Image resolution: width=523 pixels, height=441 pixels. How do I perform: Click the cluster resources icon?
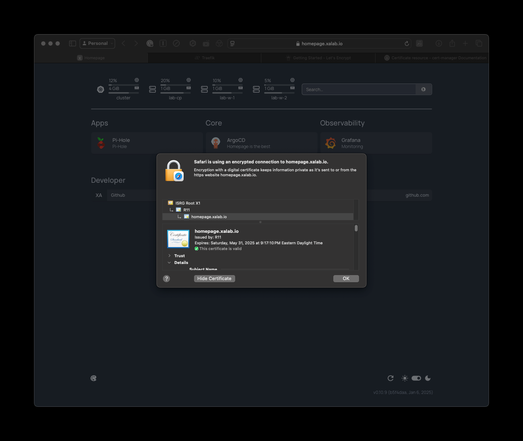100,89
